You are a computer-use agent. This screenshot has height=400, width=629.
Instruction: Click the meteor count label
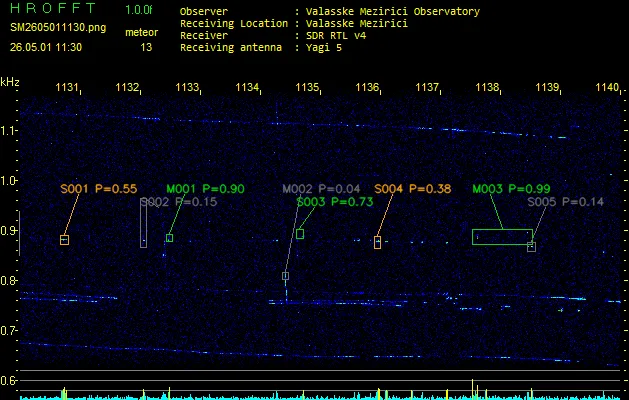(142, 32)
